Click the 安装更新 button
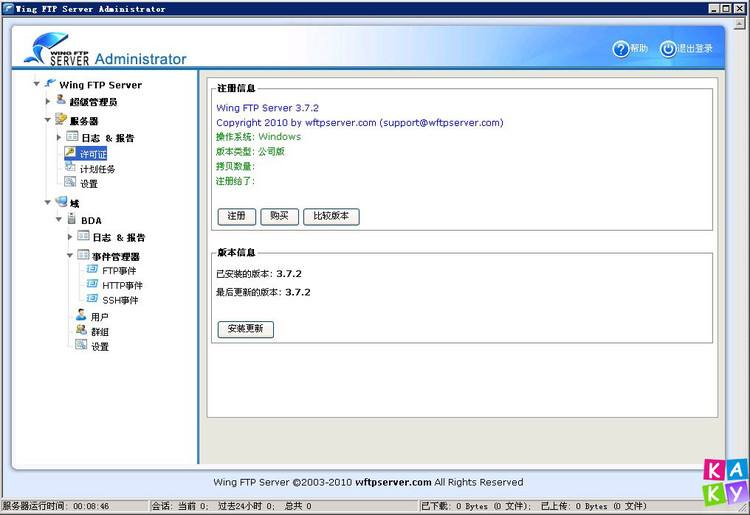750x515 pixels. click(x=245, y=329)
